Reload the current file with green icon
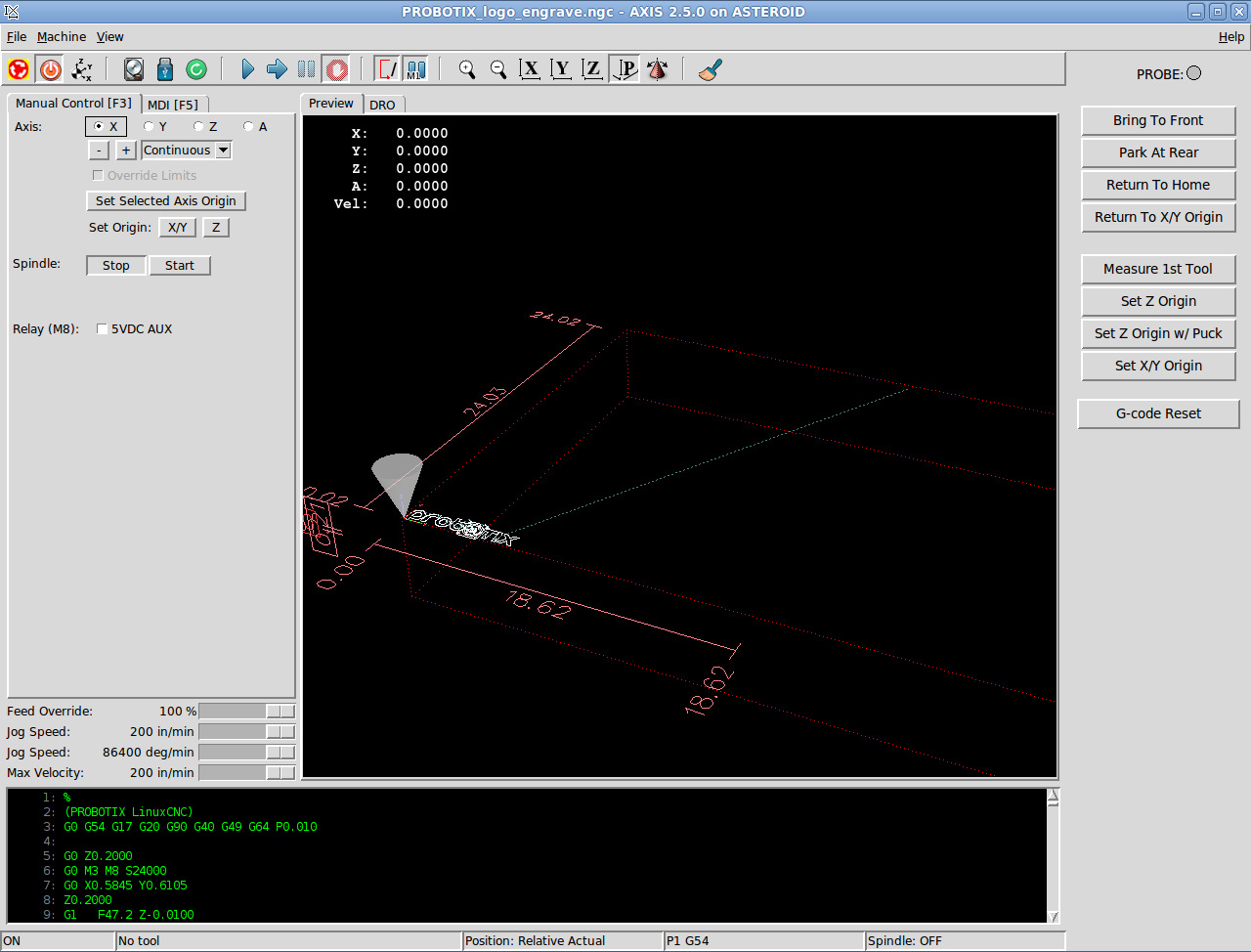Viewport: 1251px width, 952px height. 196,69
